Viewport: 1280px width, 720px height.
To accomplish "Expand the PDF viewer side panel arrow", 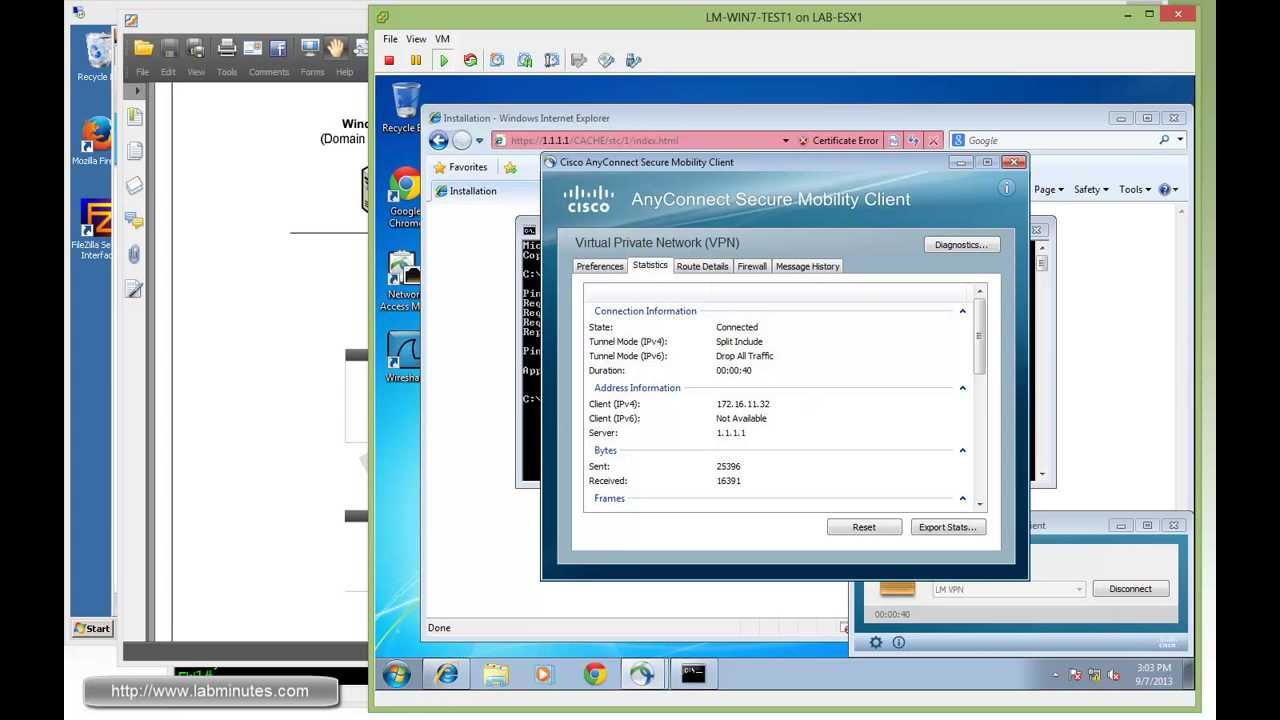I will coord(137,90).
